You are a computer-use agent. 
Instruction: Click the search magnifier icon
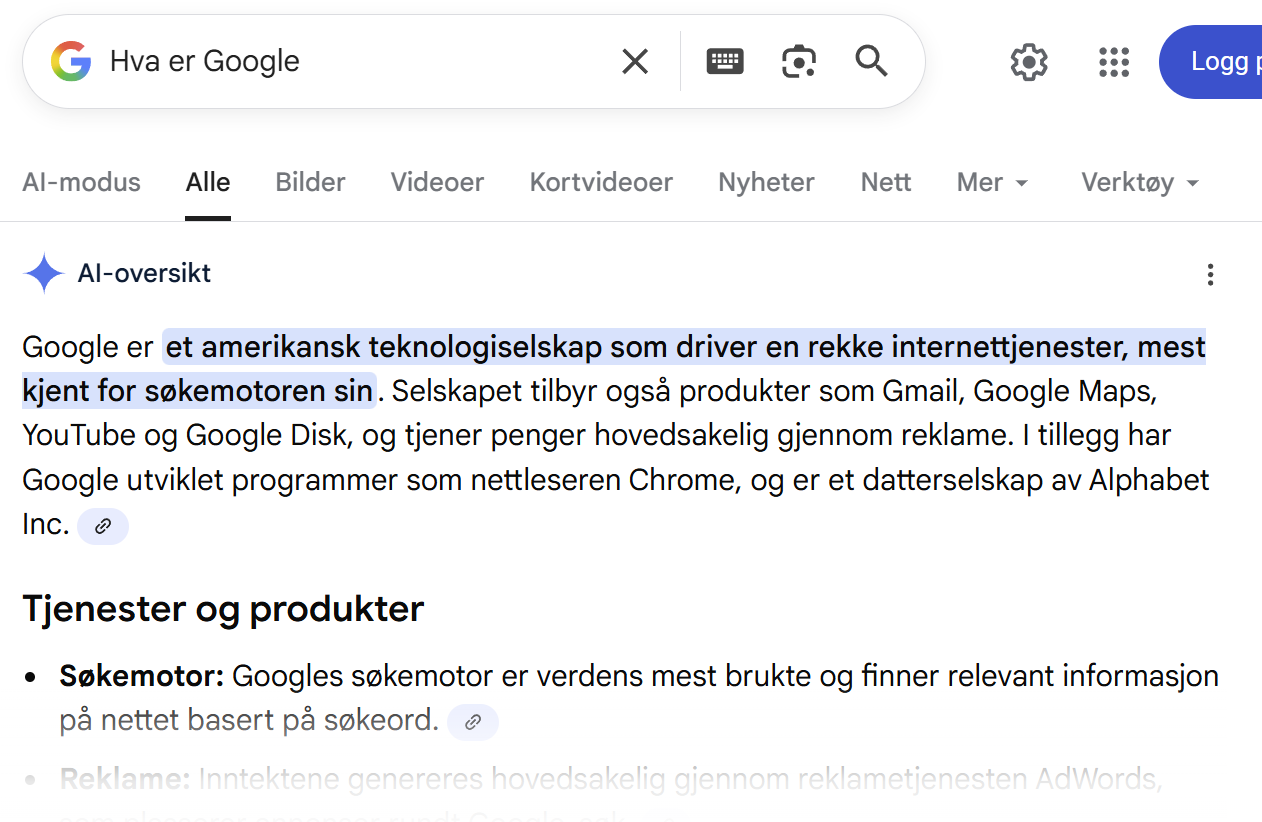tap(870, 61)
